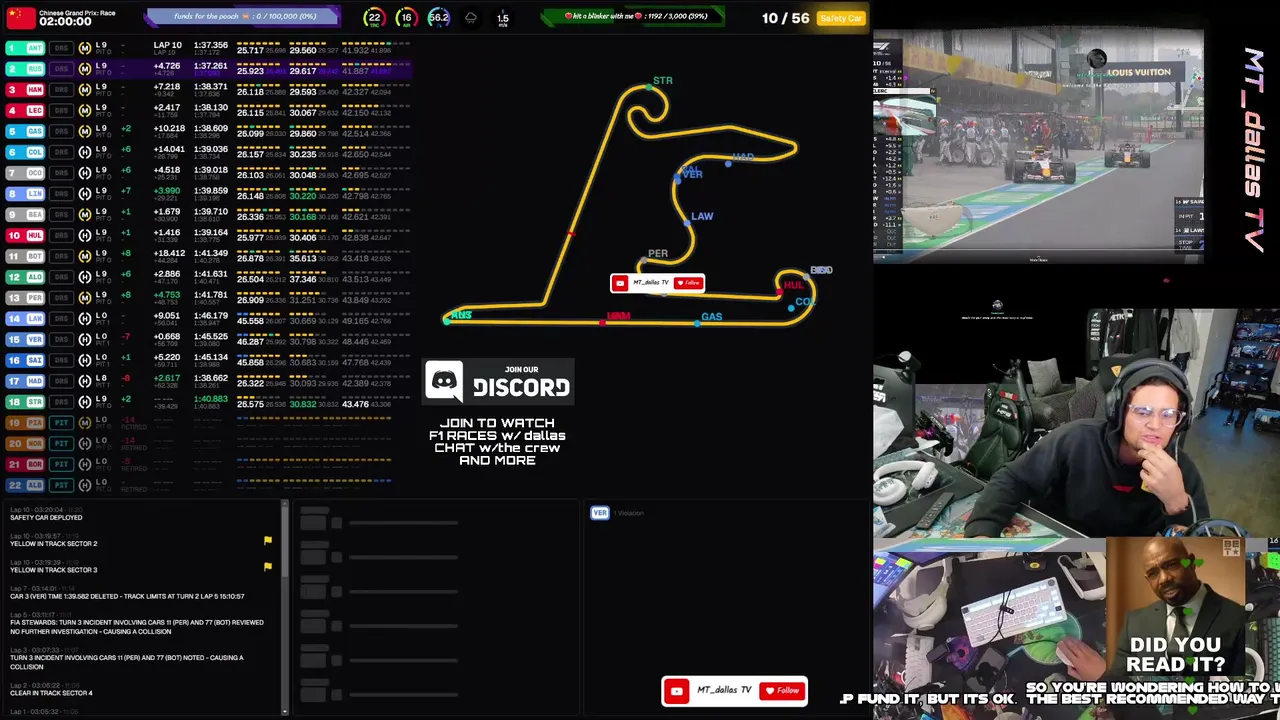Select the SAI driver tag in position 16

35,360
